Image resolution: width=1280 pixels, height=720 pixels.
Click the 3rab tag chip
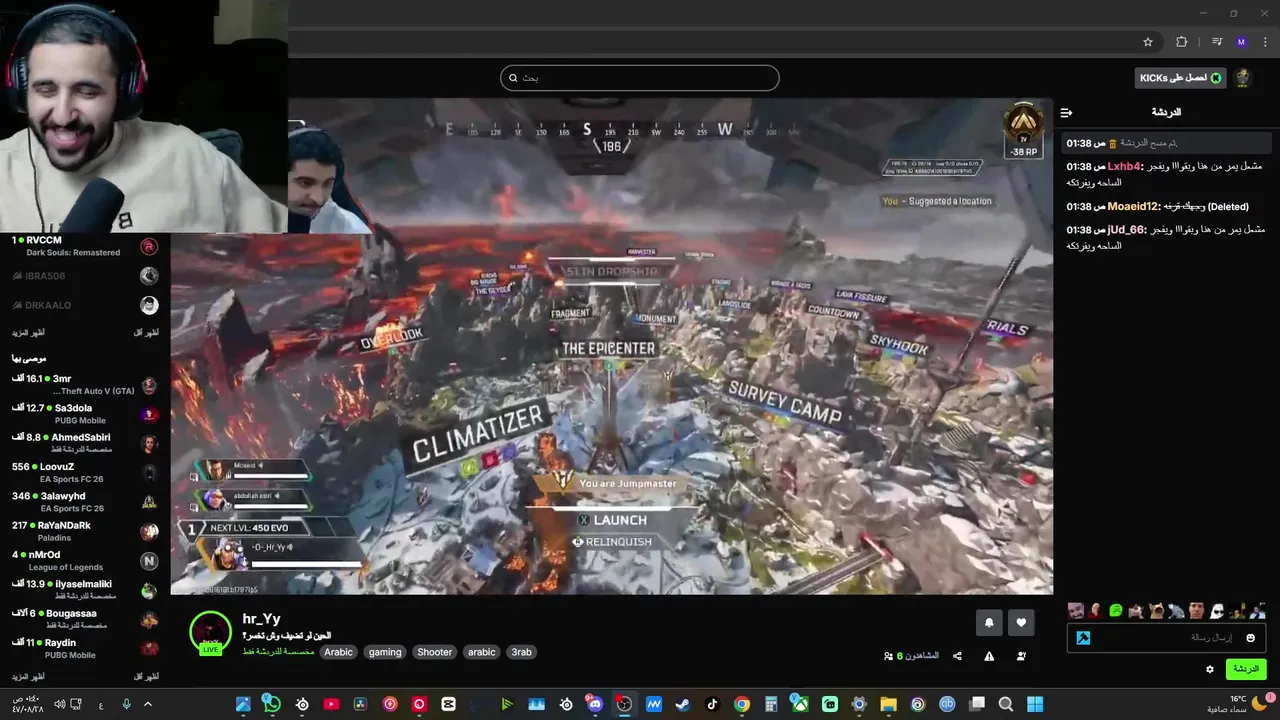tap(522, 652)
